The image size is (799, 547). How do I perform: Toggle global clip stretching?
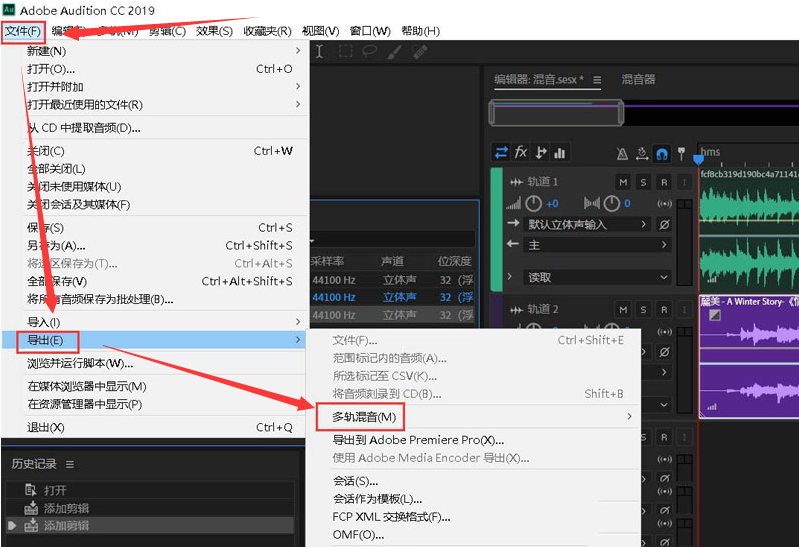click(642, 153)
